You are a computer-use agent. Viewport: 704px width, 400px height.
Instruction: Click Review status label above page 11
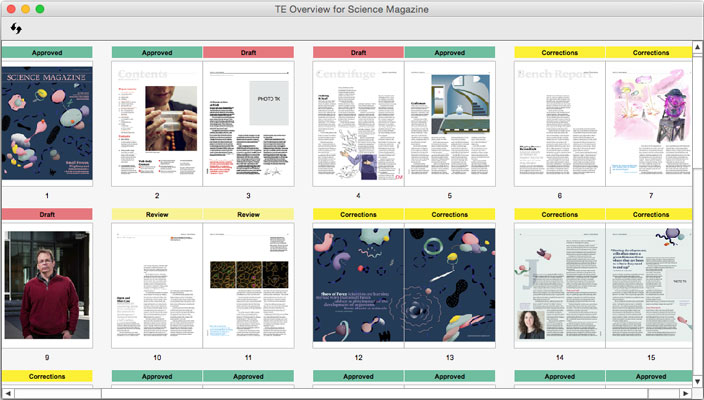point(248,214)
